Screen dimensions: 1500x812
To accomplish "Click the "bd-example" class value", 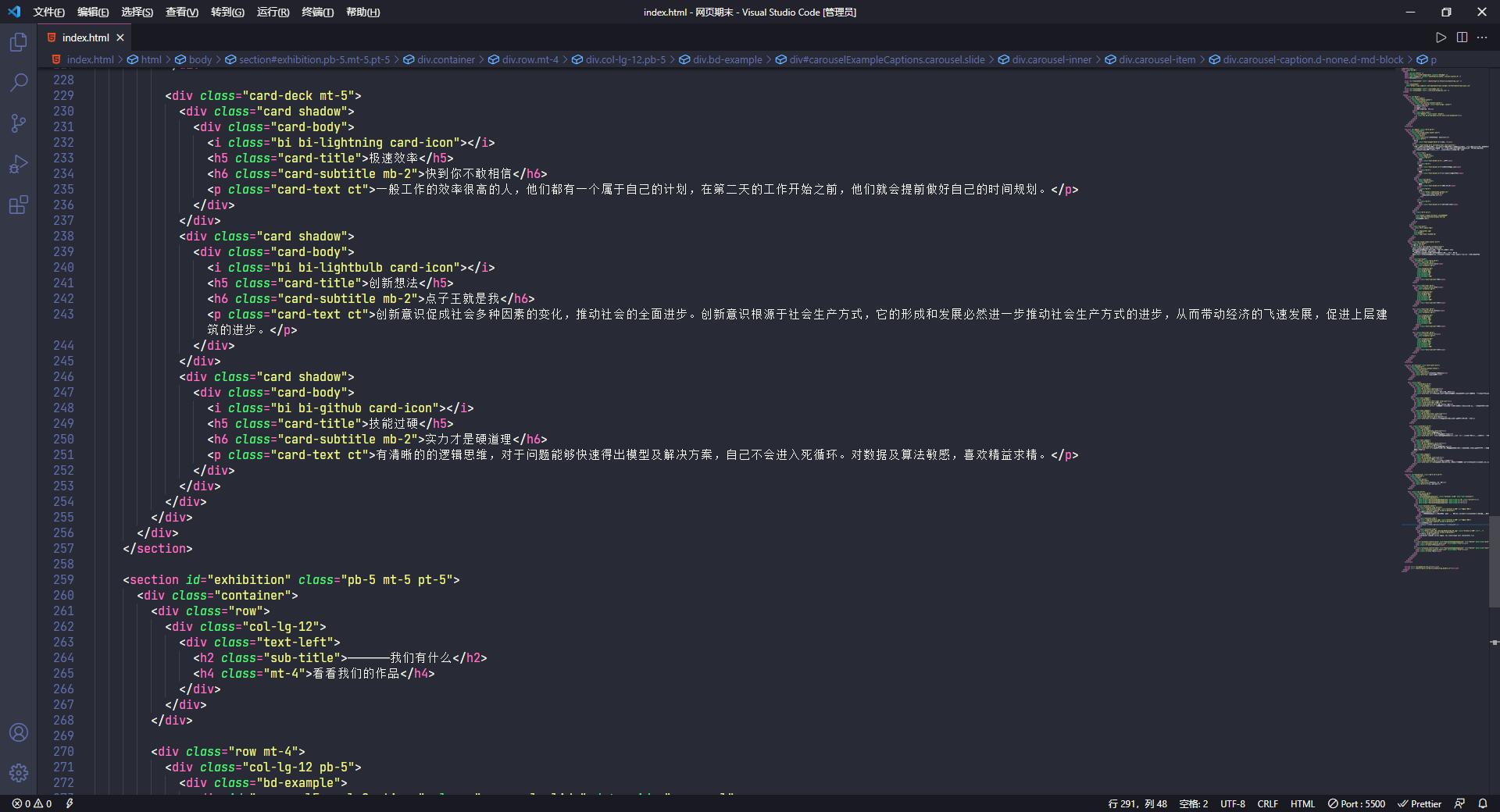I will click(298, 782).
